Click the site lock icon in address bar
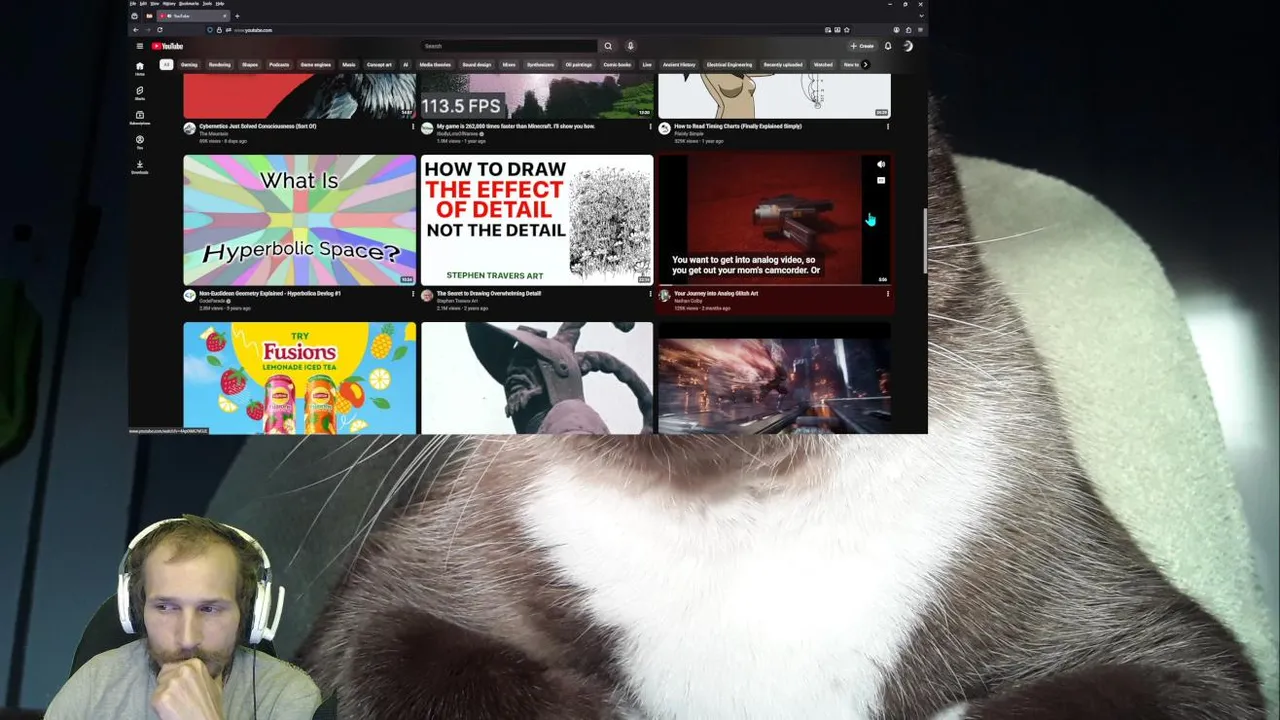 click(219, 30)
